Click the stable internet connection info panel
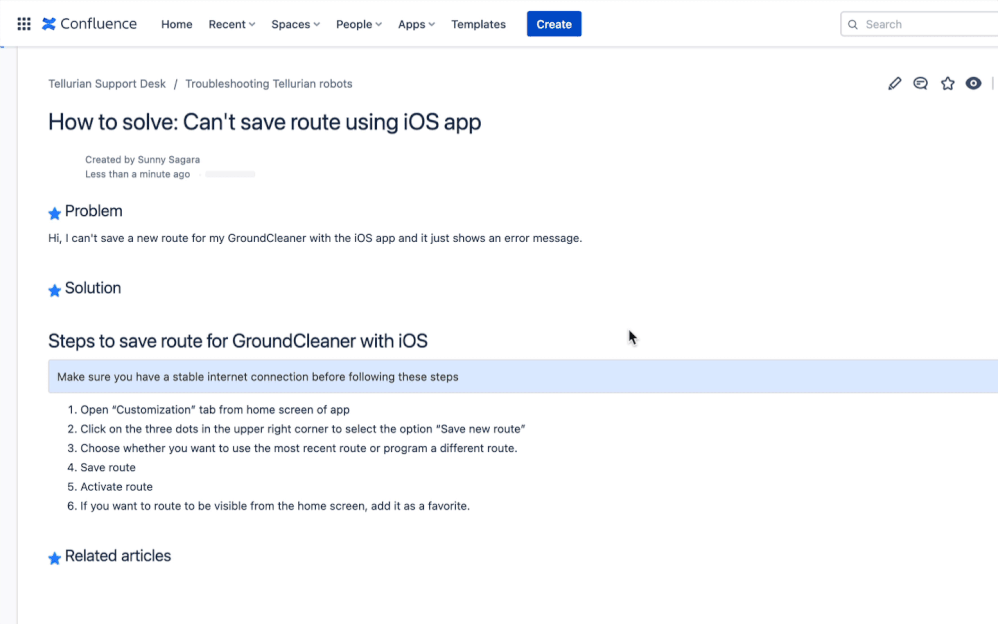The width and height of the screenshot is (998, 624). tap(523, 377)
